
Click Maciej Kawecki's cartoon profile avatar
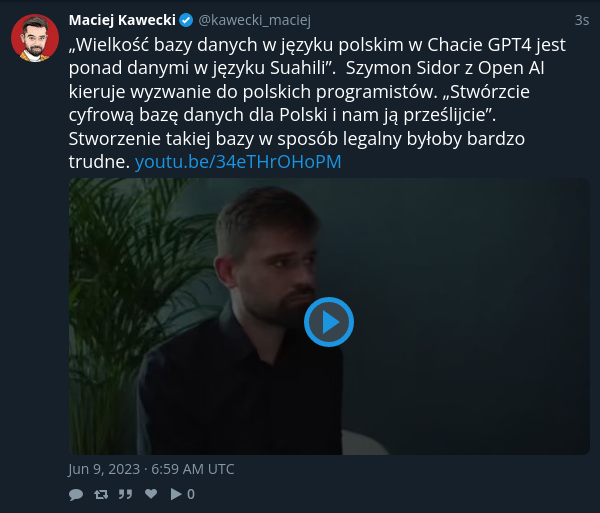pyautogui.click(x=35, y=38)
